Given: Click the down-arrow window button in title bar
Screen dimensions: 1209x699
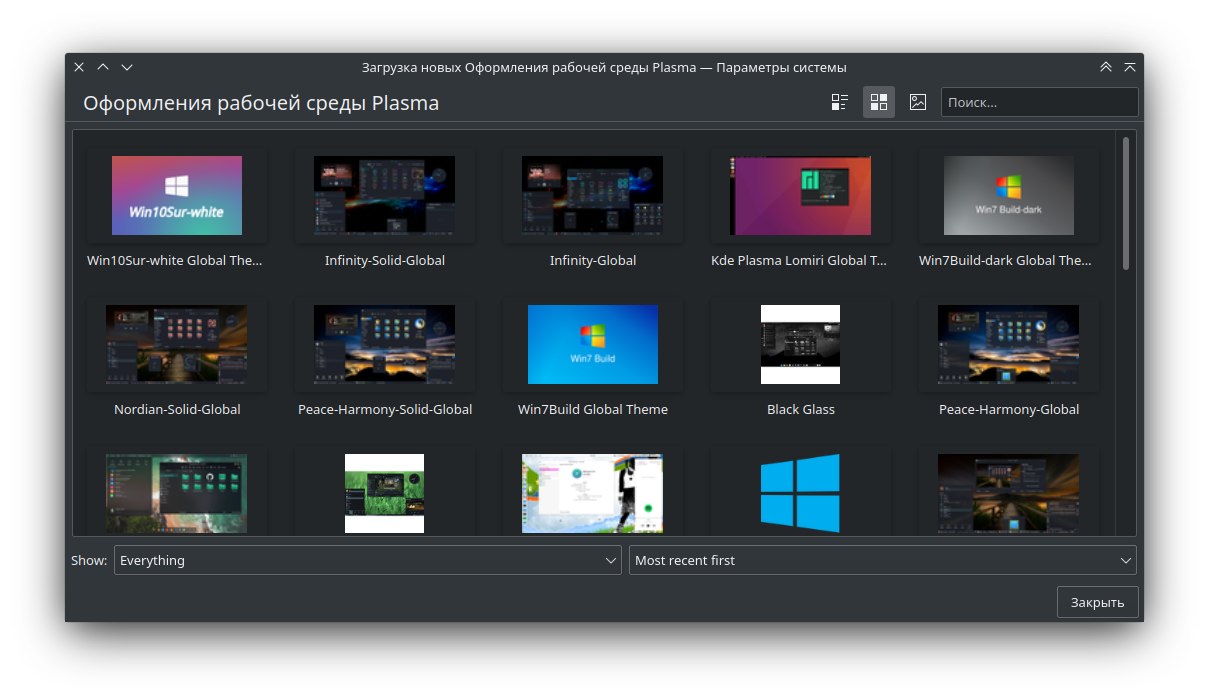Looking at the screenshot, I should click(127, 67).
